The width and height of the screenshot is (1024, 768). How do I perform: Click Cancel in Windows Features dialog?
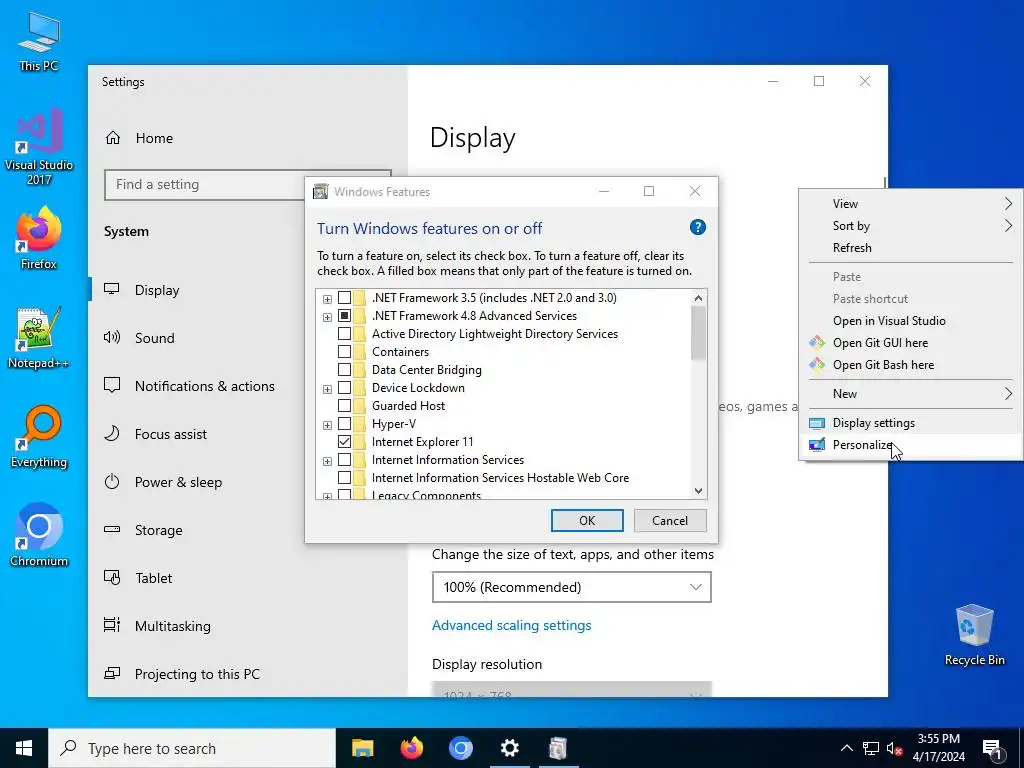tap(670, 520)
